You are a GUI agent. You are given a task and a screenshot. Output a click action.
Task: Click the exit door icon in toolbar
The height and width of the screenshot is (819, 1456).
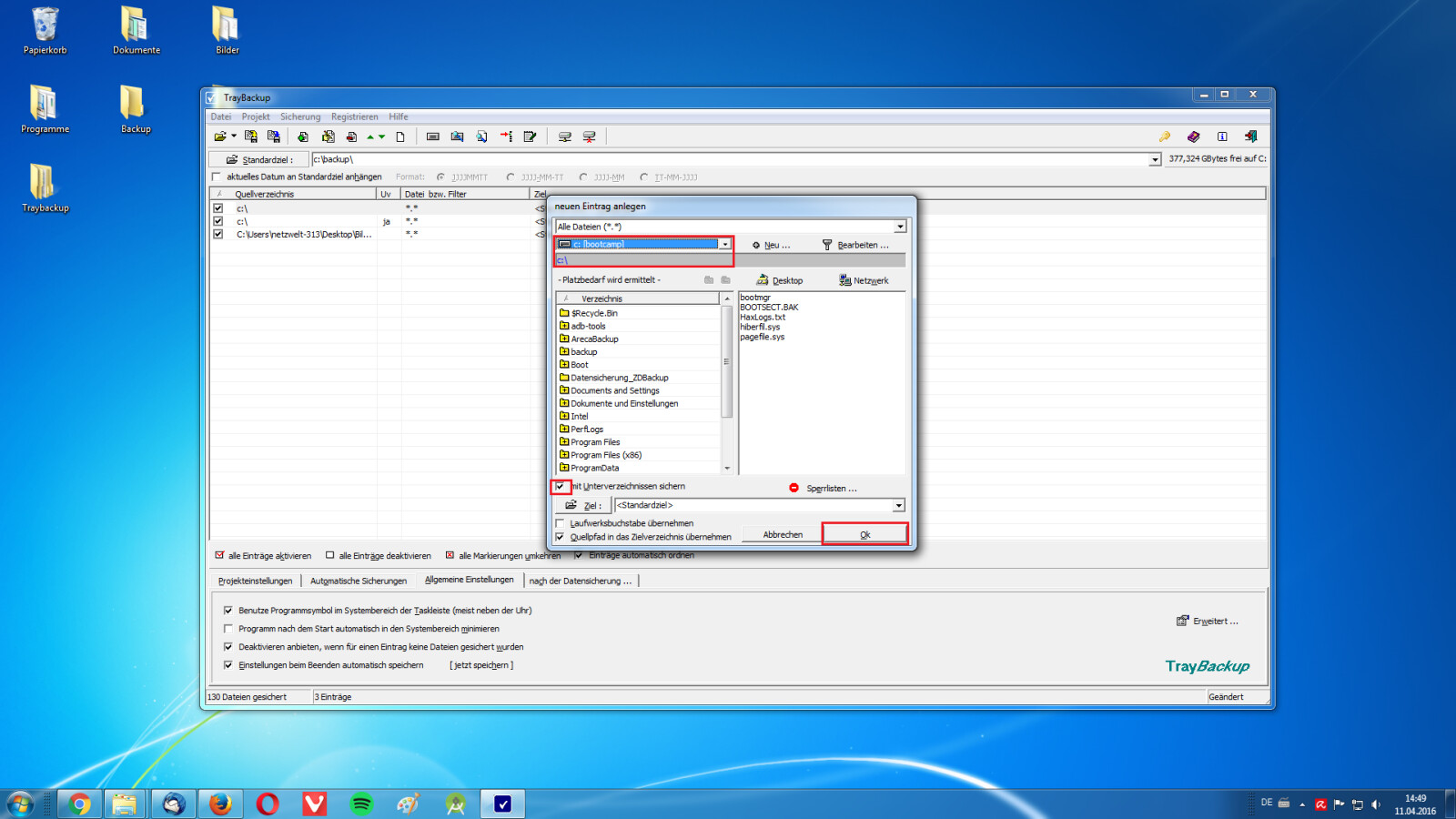(1251, 136)
